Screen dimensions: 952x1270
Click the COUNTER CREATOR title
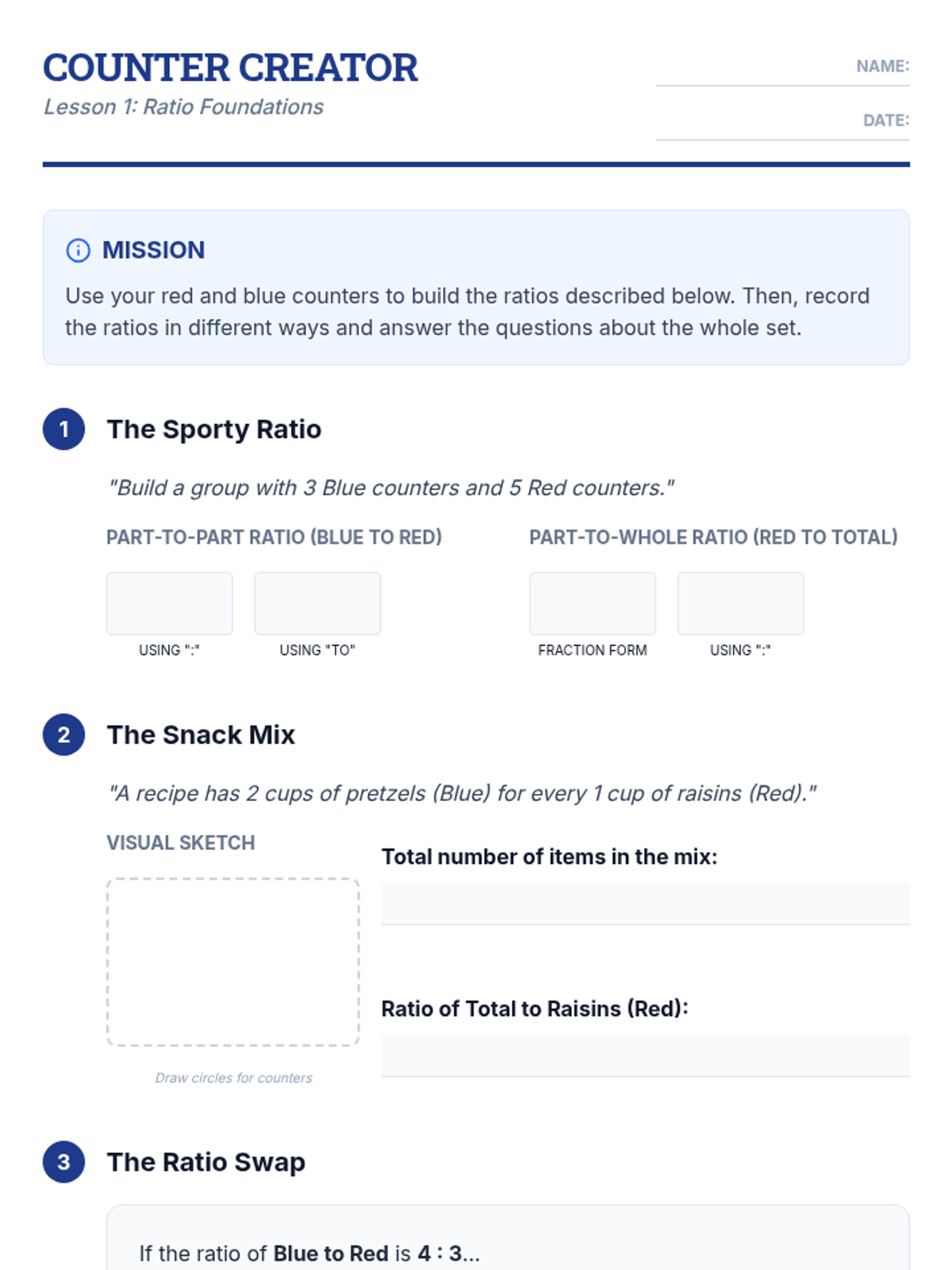click(230, 67)
